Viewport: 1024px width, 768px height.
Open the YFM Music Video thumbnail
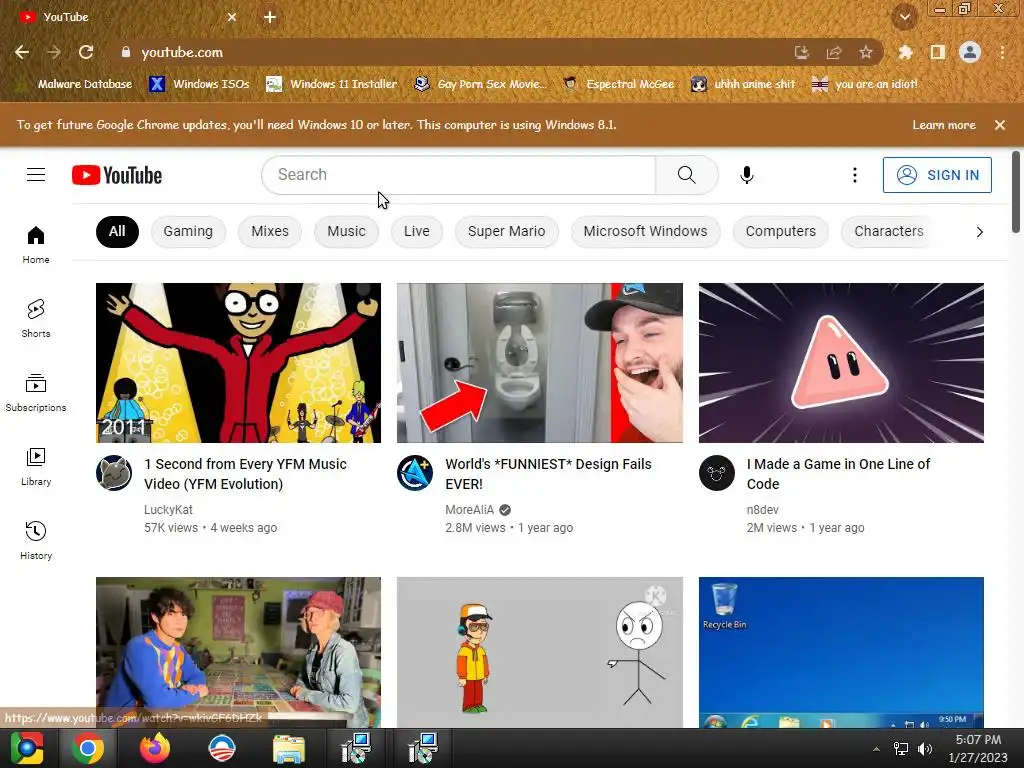pos(238,362)
